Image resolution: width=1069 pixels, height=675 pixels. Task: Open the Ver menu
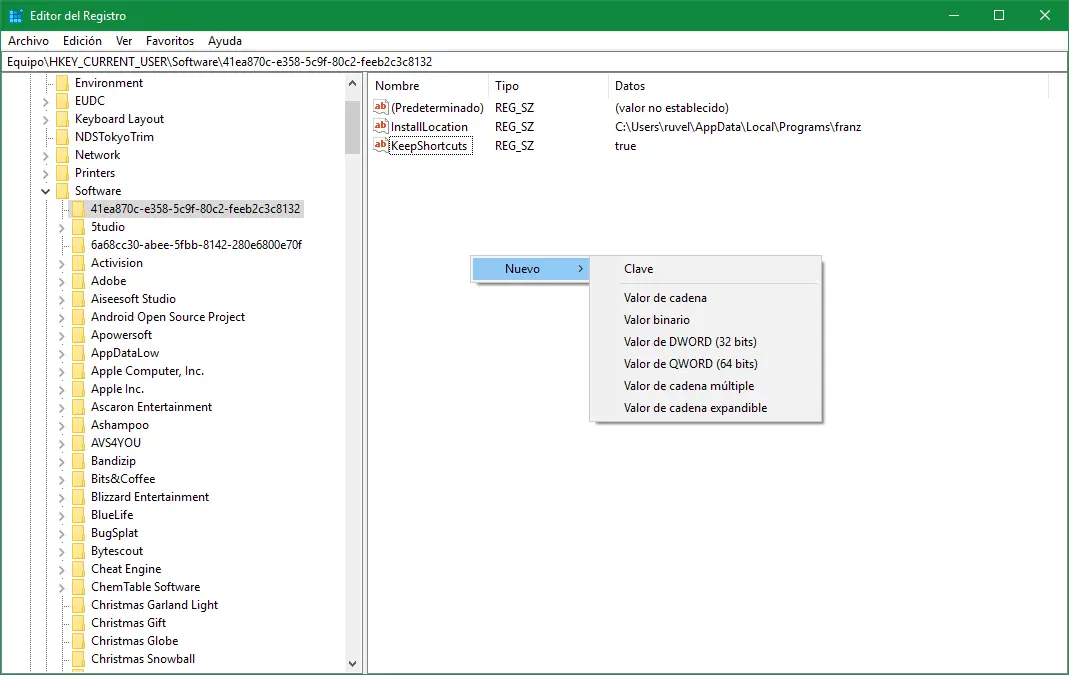tap(123, 41)
